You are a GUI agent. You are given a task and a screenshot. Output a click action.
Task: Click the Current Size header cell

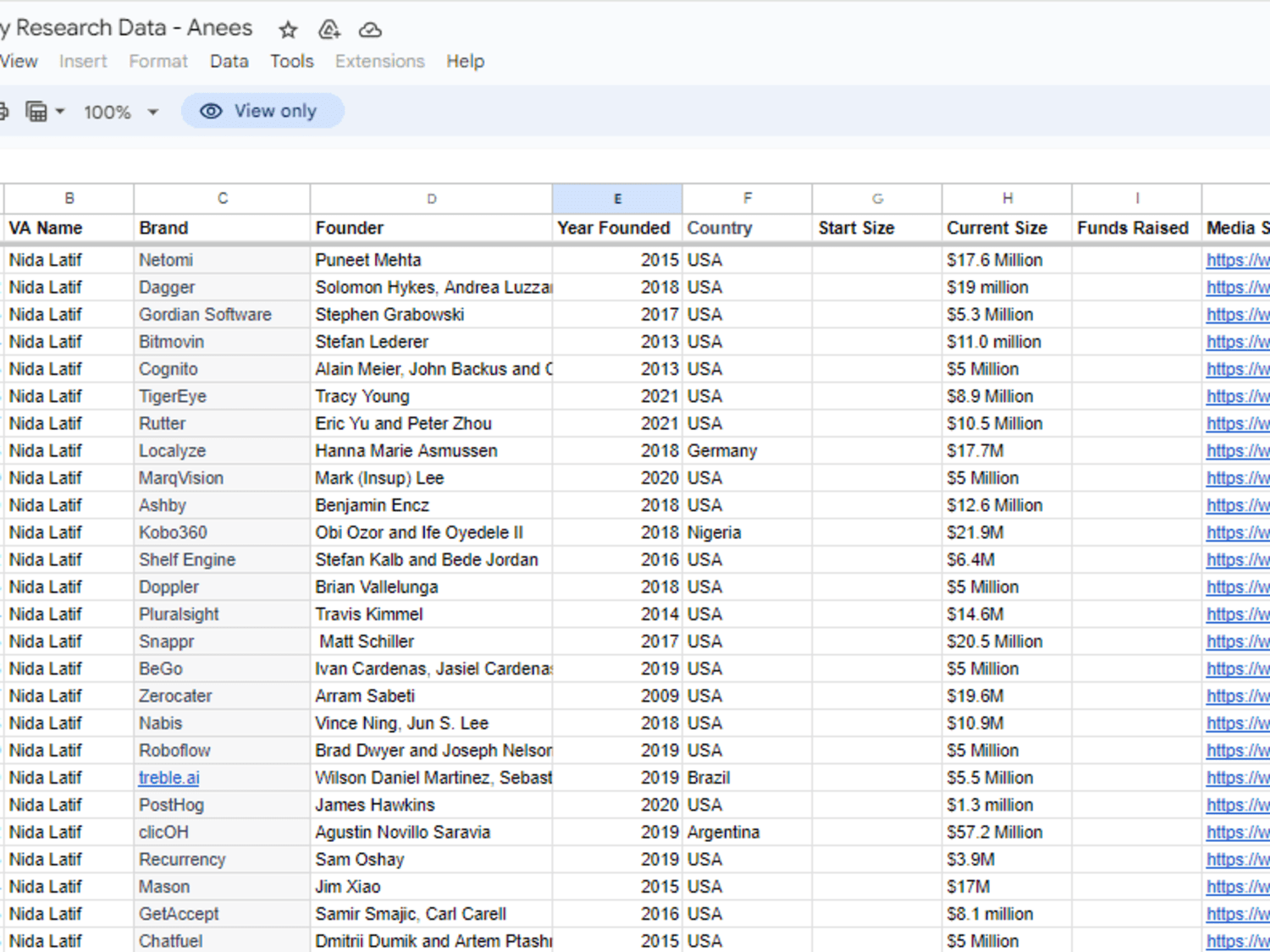click(x=1008, y=228)
